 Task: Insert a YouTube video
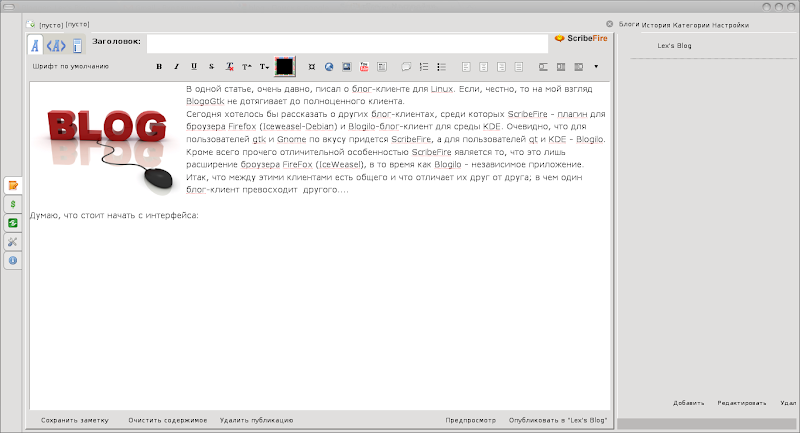(x=364, y=67)
